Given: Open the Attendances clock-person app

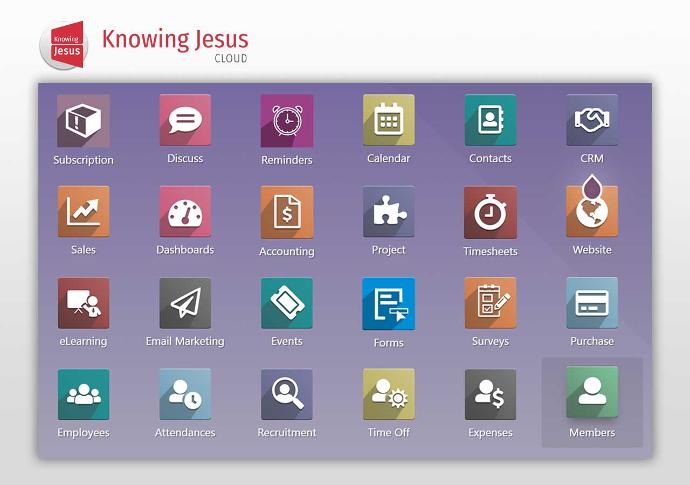Looking at the screenshot, I should [x=185, y=394].
